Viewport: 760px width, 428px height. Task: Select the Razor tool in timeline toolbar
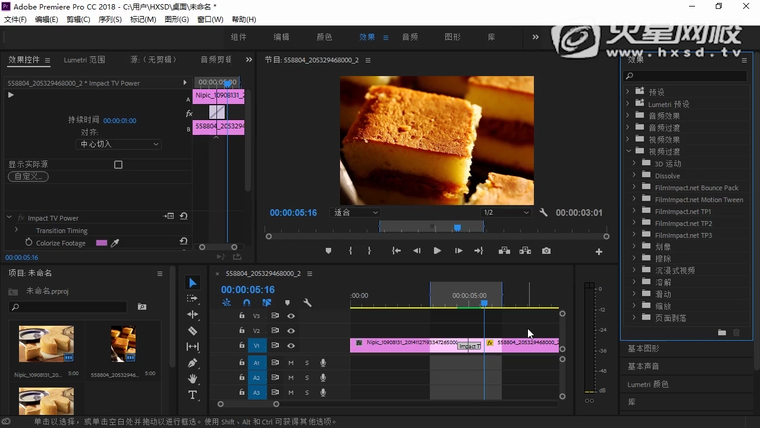[193, 331]
